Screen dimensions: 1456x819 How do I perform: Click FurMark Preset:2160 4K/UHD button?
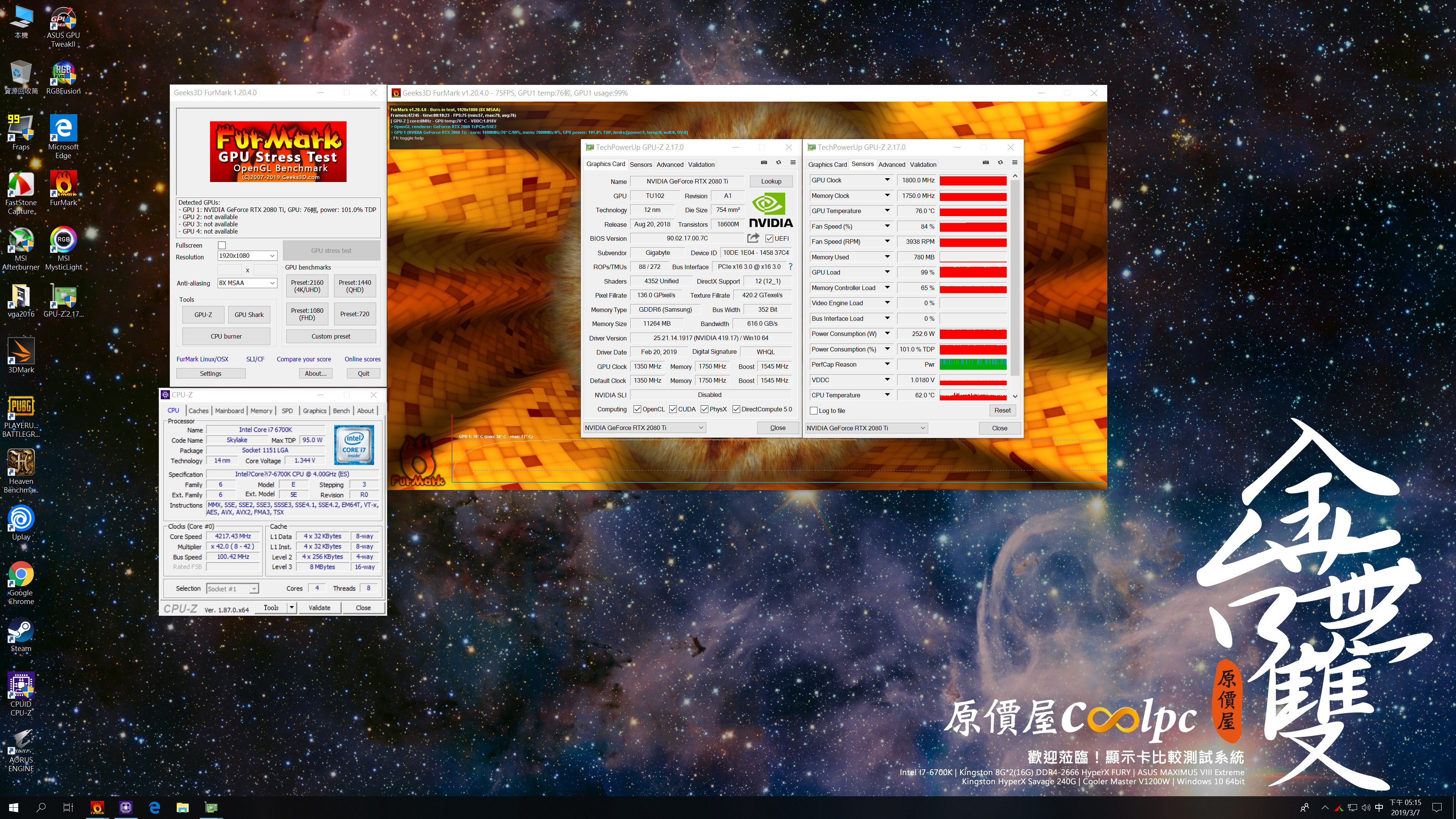pyautogui.click(x=307, y=286)
